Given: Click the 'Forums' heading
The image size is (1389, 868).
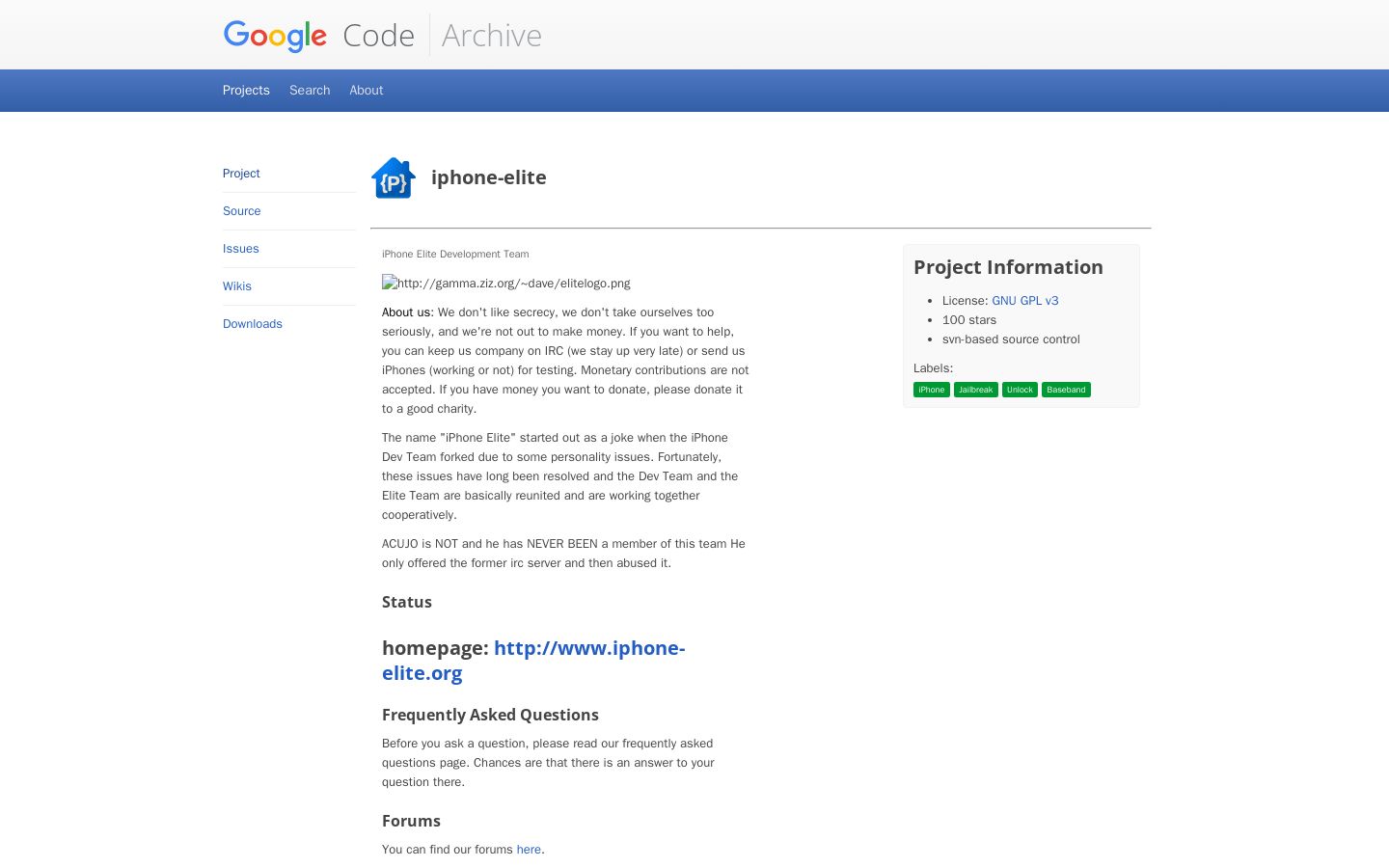Looking at the screenshot, I should click(x=411, y=821).
